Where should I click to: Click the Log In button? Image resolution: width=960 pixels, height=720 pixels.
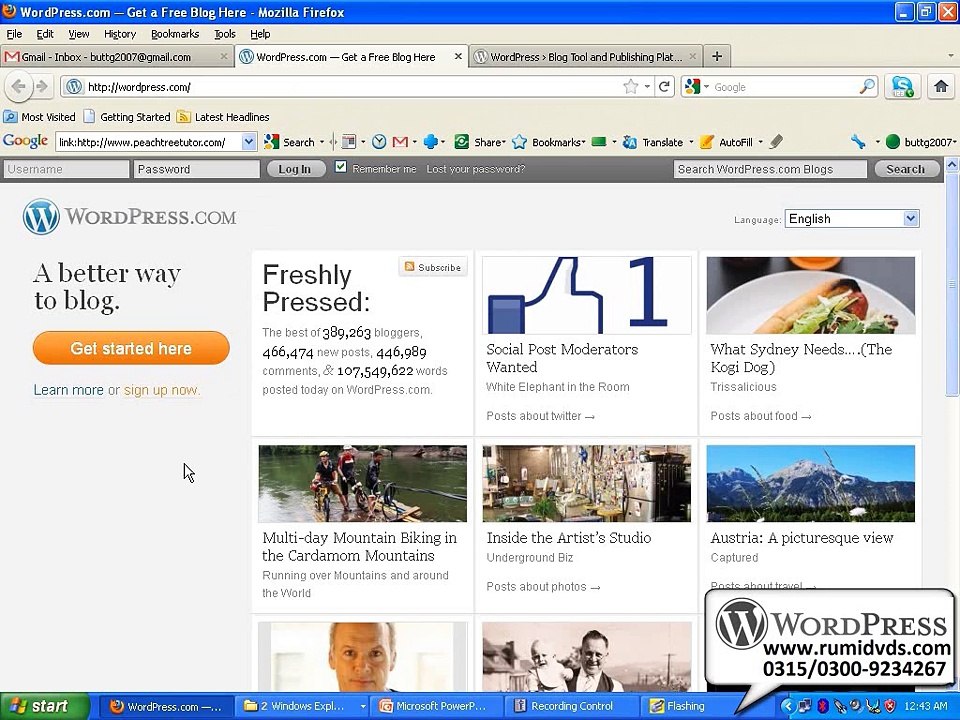point(295,169)
